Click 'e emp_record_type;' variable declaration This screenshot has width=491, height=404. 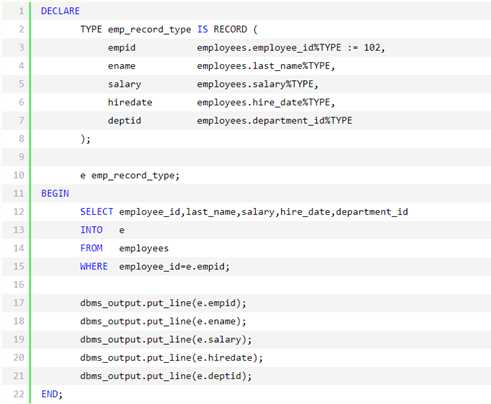coord(130,176)
